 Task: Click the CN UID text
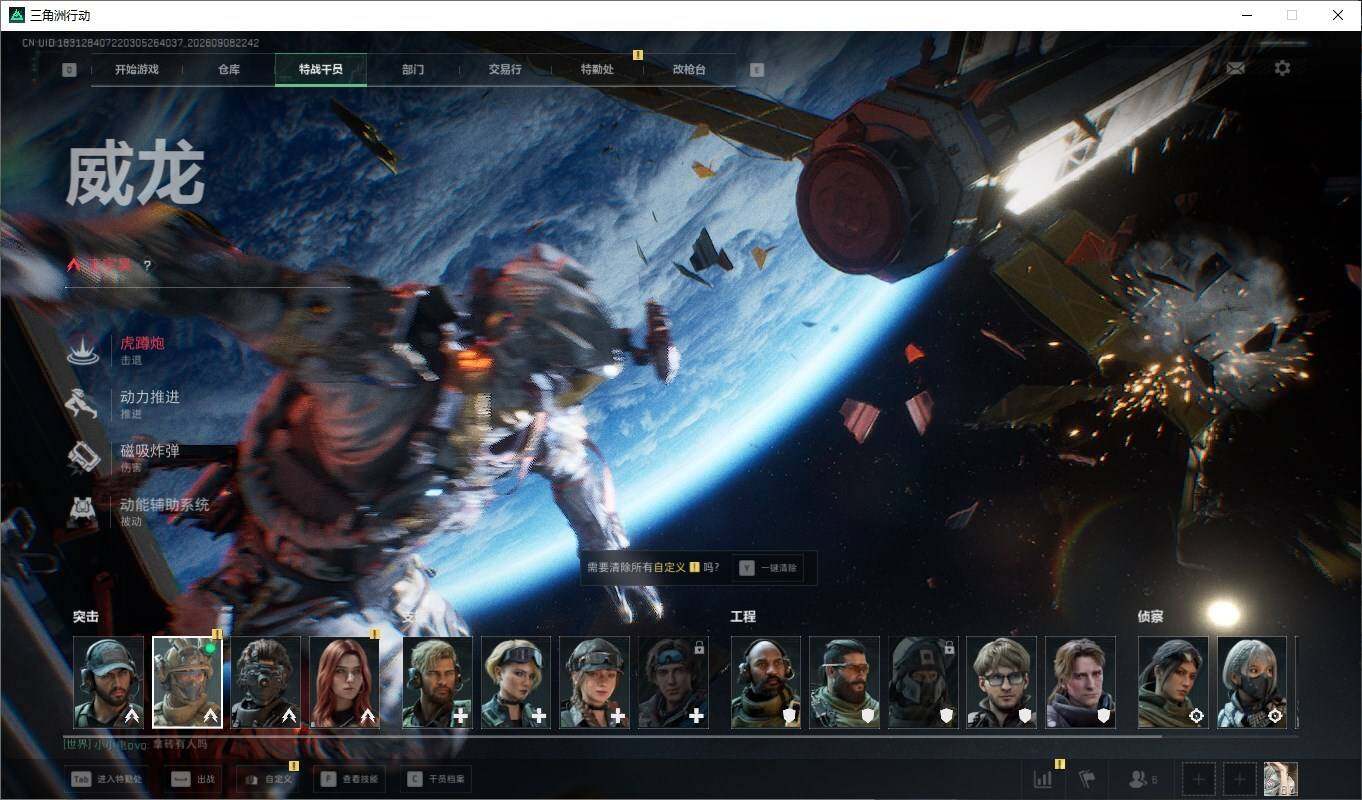(x=140, y=43)
